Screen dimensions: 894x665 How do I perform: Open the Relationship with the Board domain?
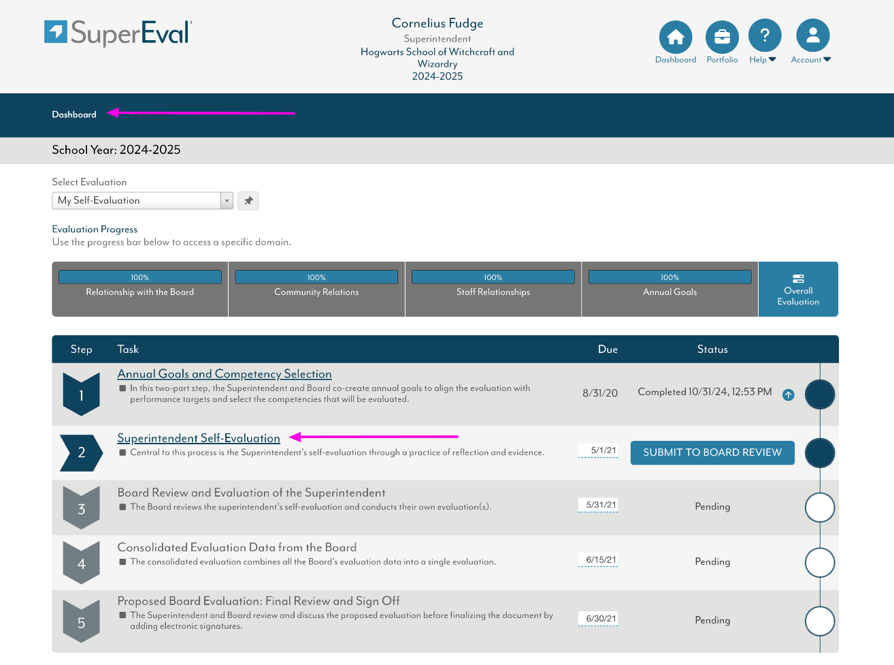click(x=140, y=289)
